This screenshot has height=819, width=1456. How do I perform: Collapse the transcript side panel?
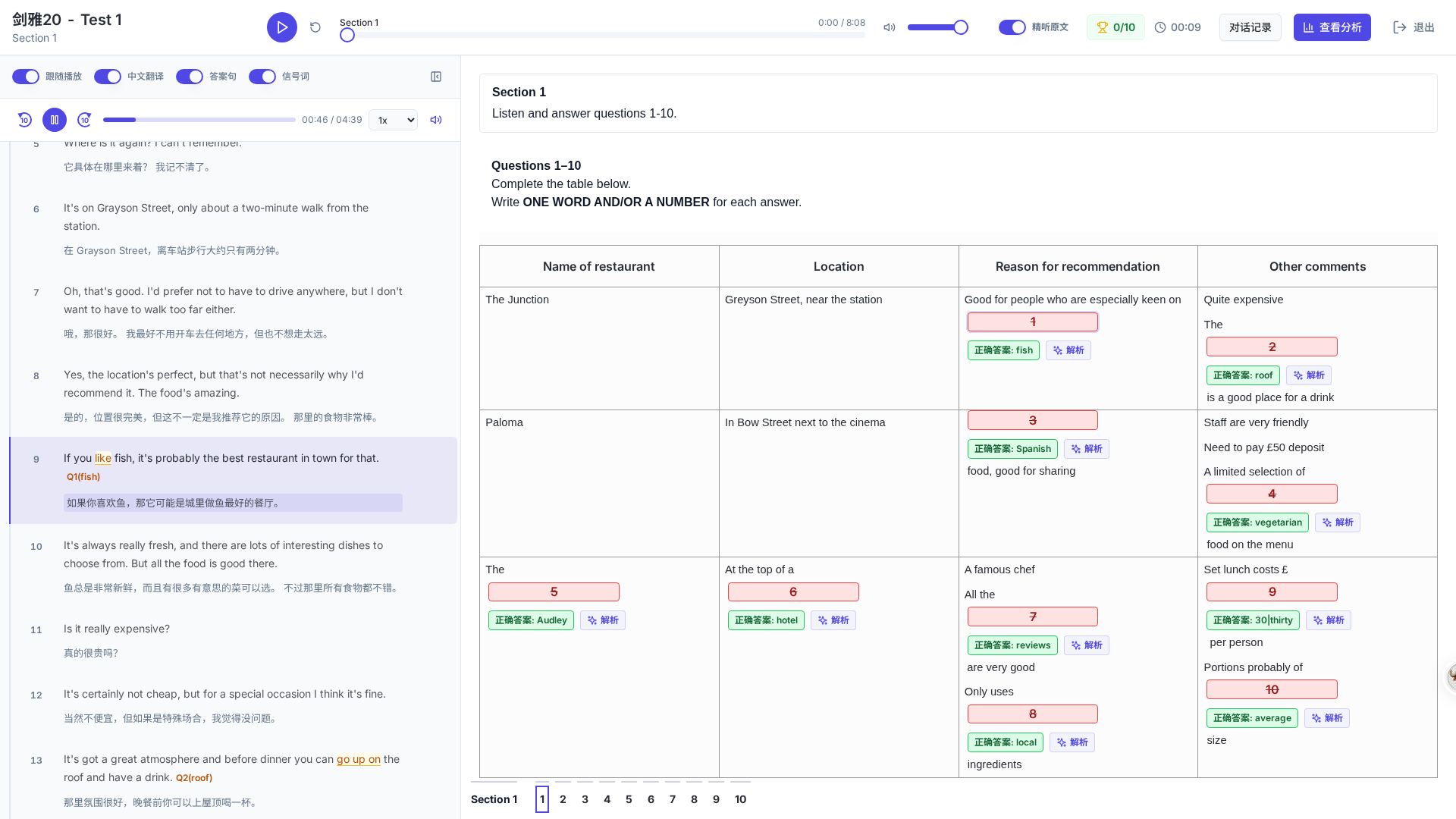click(x=436, y=77)
